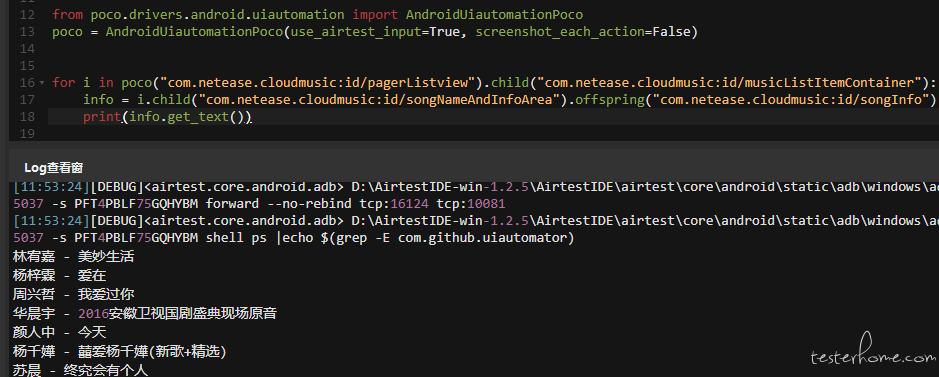Click line number 18 in the gutter

pyautogui.click(x=27, y=117)
